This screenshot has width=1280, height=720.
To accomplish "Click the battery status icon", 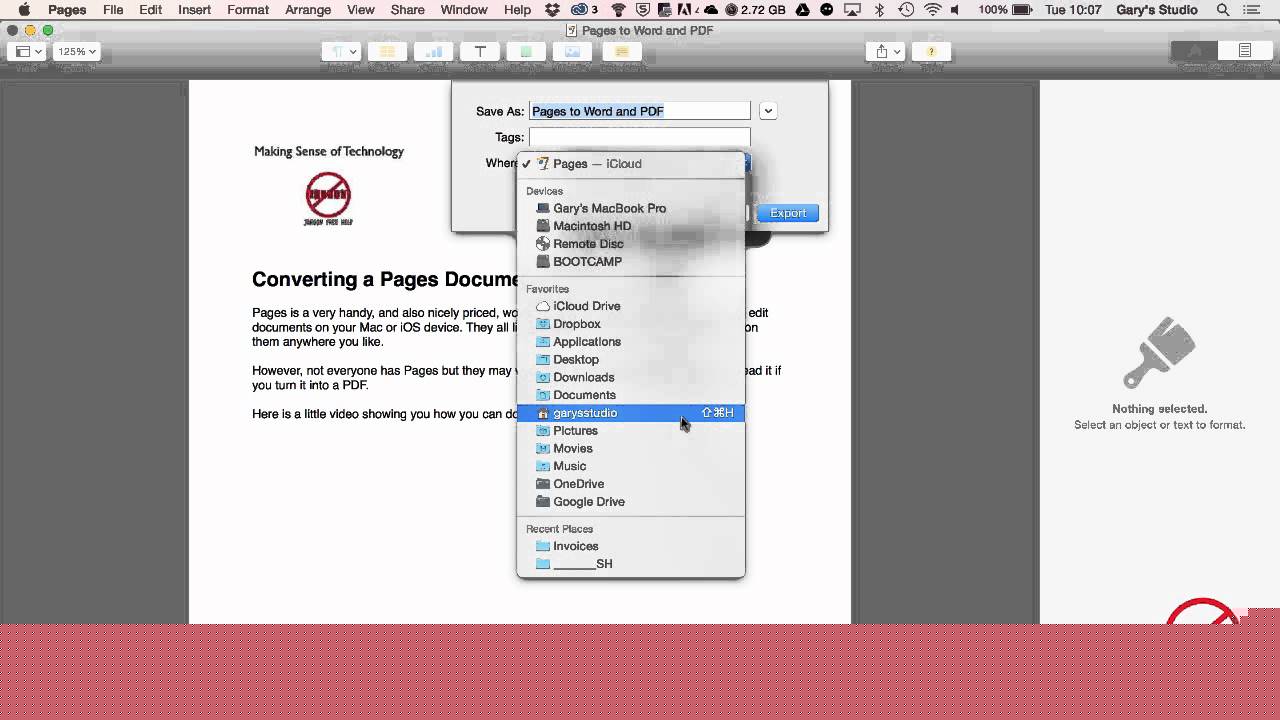I will coord(1022,10).
